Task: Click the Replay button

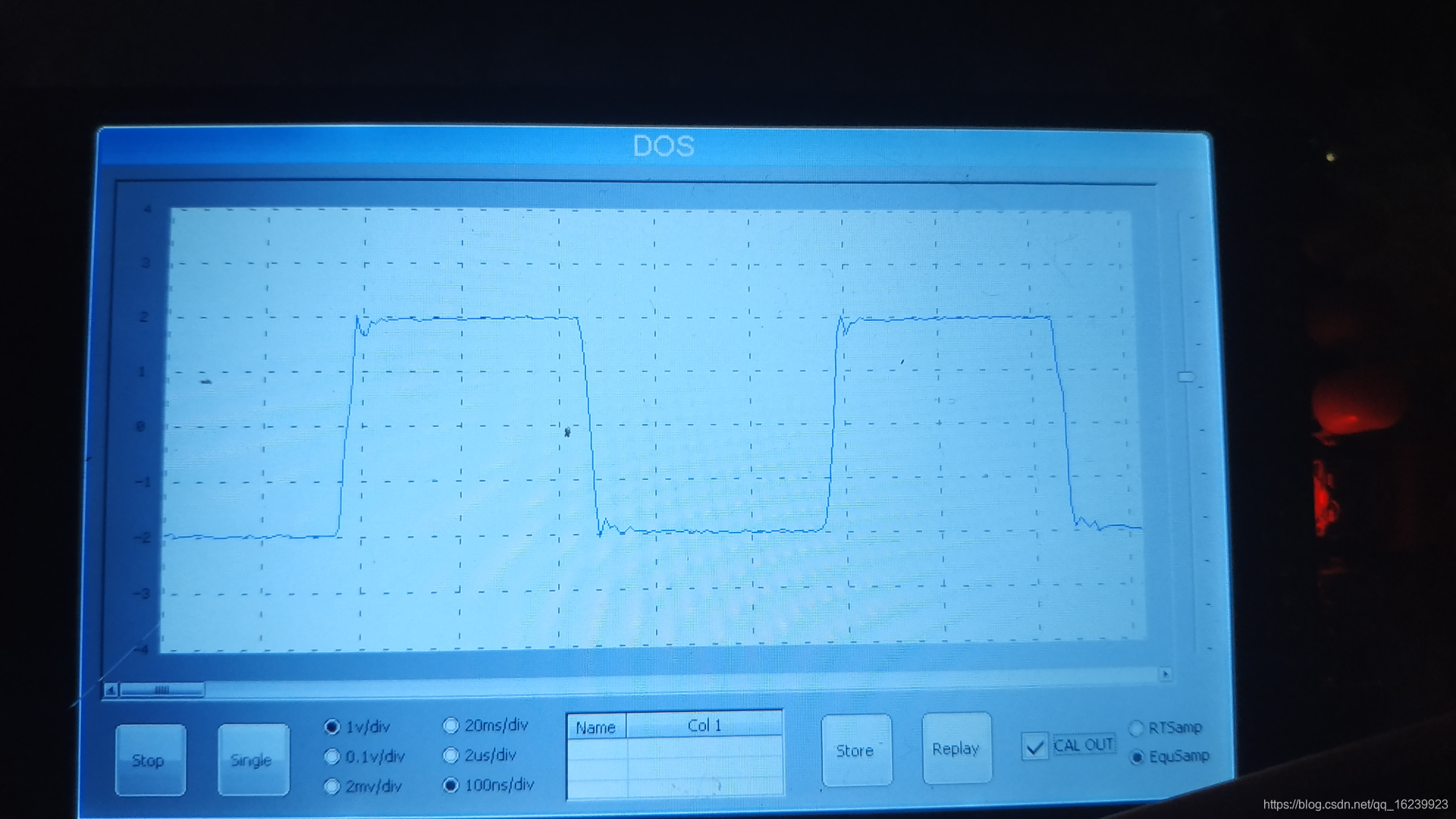Action: click(955, 748)
